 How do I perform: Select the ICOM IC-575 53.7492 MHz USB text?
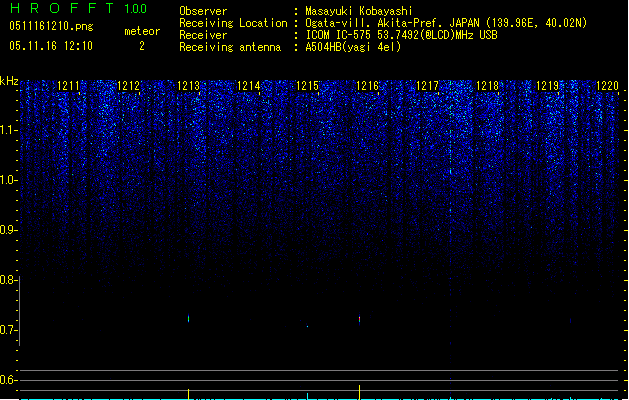click(401, 35)
